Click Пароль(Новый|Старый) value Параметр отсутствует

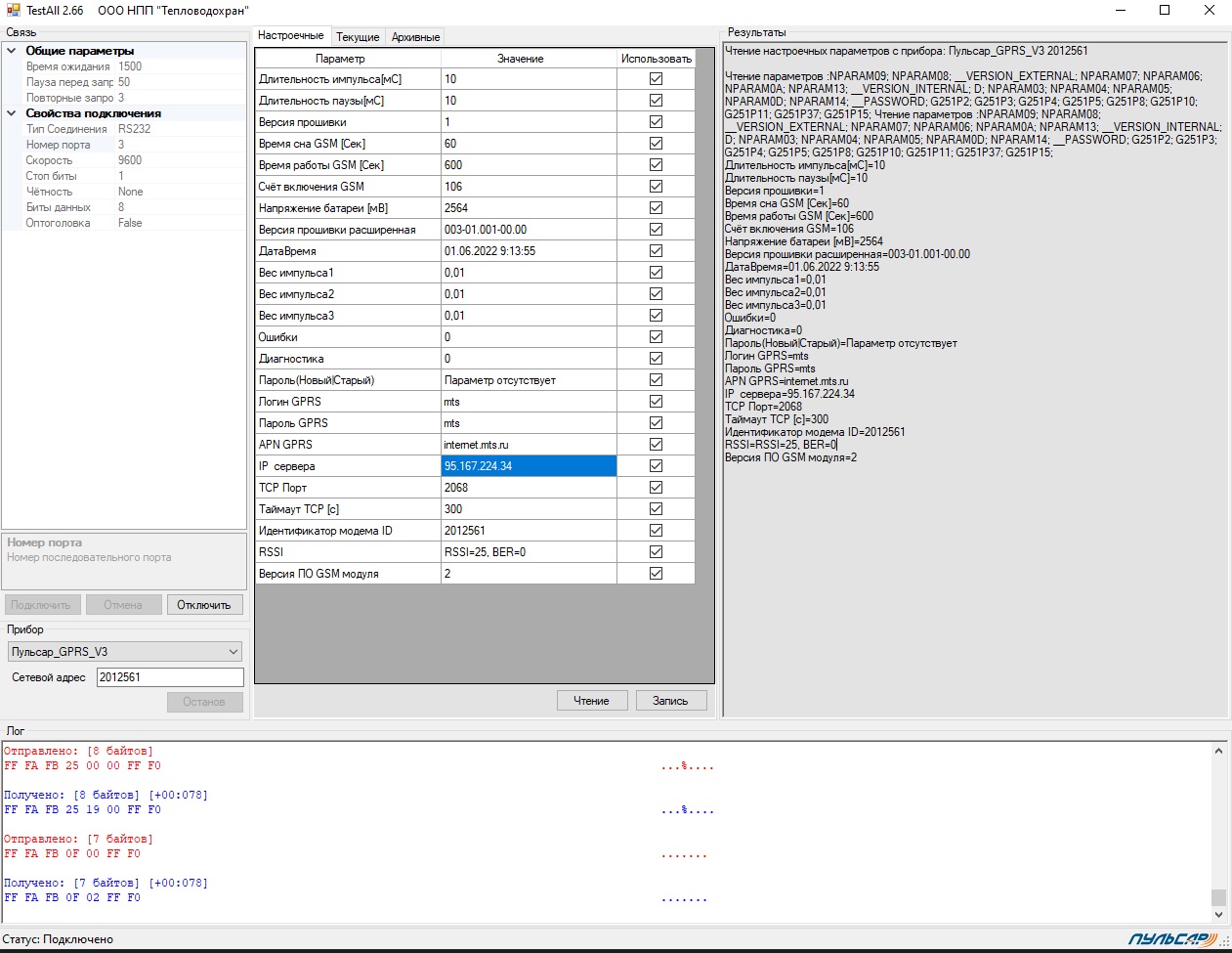529,380
